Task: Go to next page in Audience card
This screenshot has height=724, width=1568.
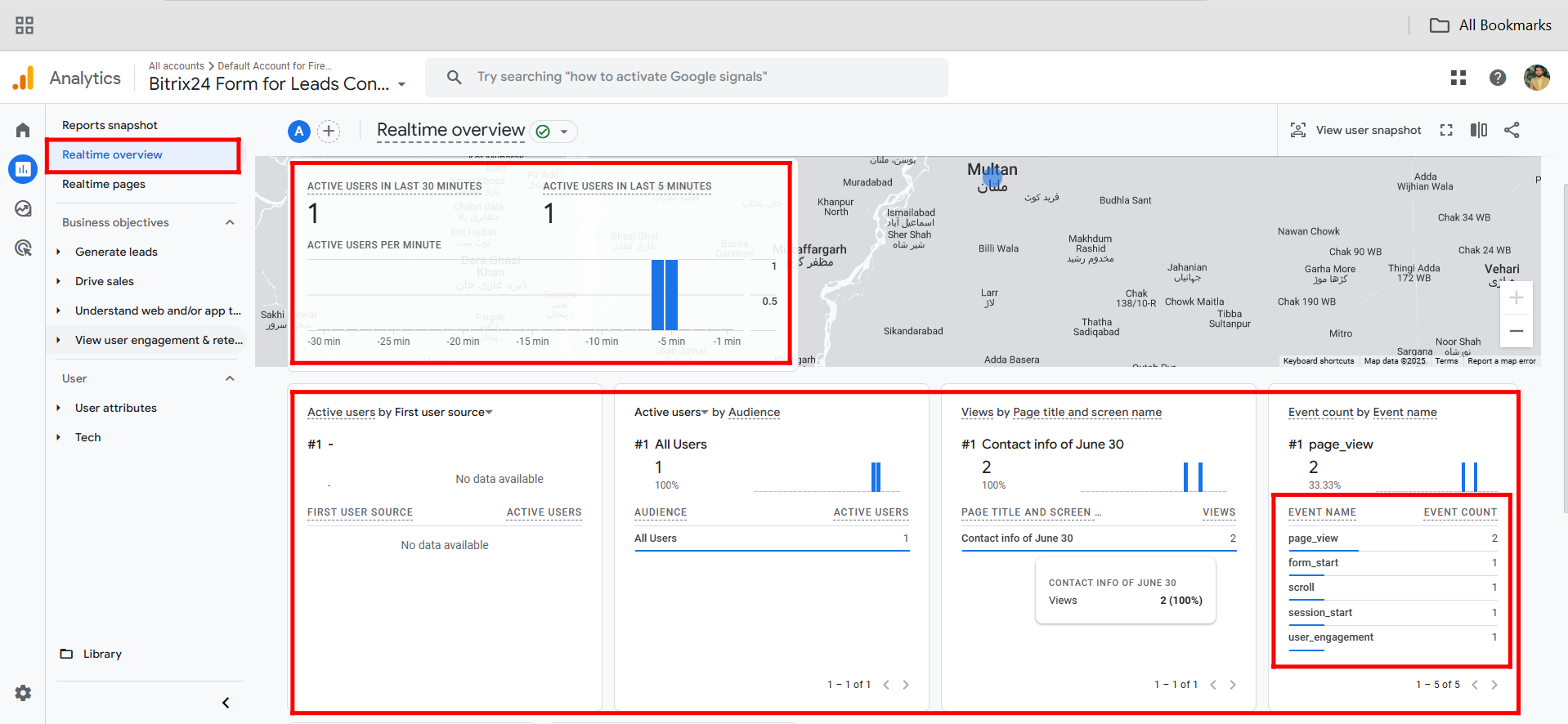Action: click(906, 685)
